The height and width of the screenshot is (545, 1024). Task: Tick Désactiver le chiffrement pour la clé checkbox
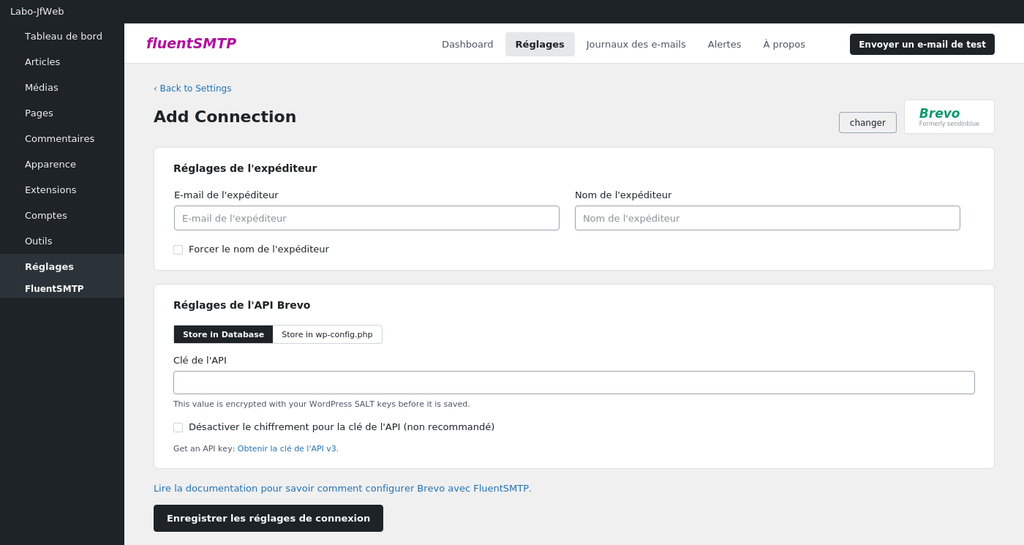tap(178, 428)
